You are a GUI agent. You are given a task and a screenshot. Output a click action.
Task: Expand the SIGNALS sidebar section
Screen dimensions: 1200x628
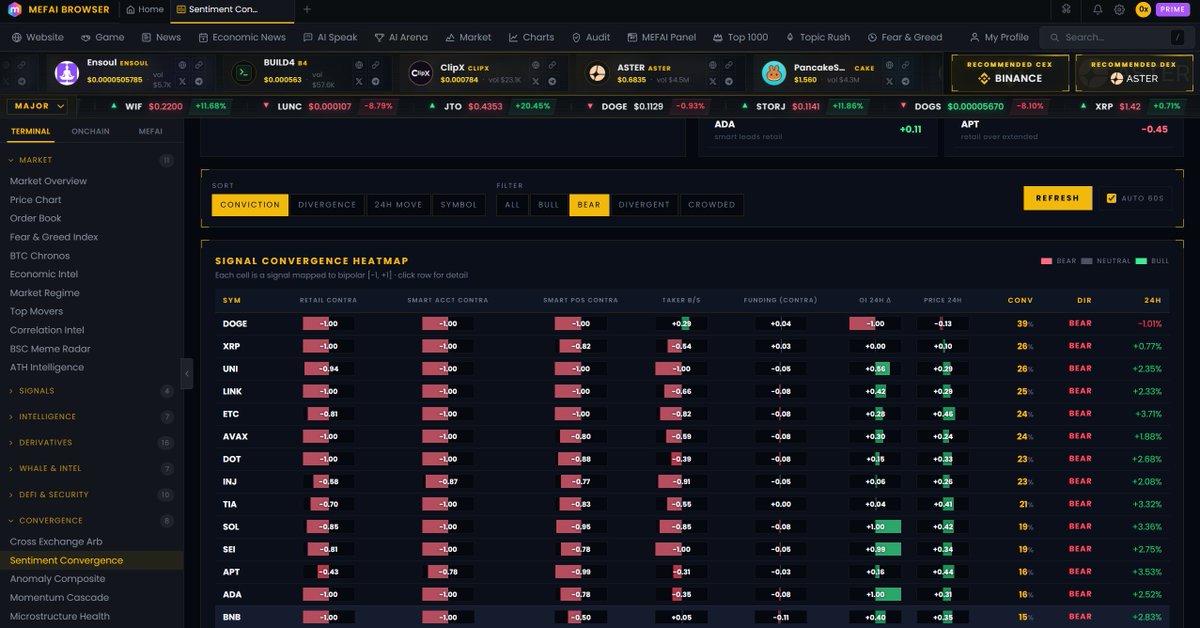pos(91,391)
